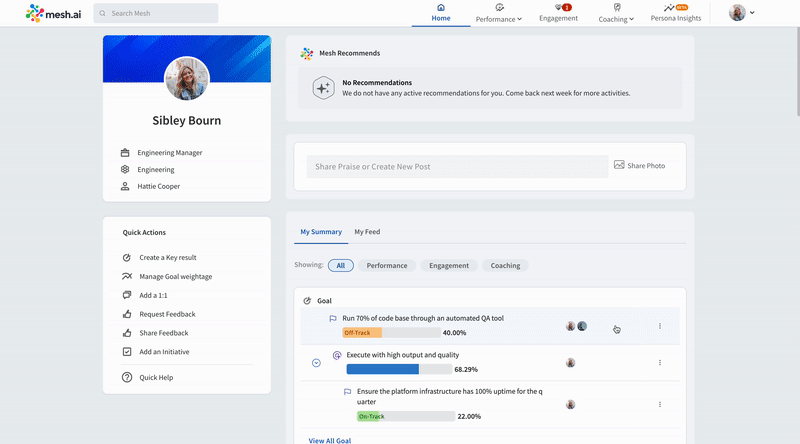Open the Engagement nav item

tap(558, 17)
